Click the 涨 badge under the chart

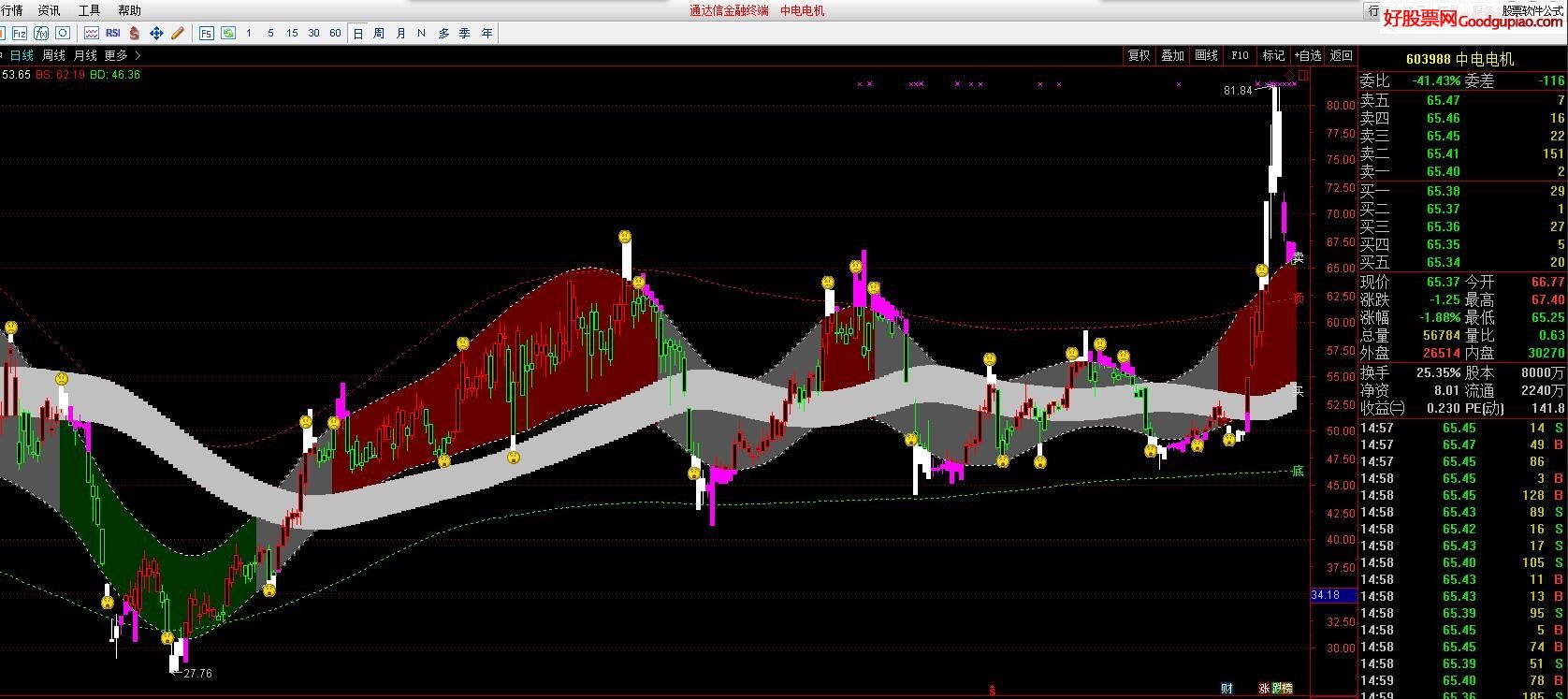coord(1264,689)
